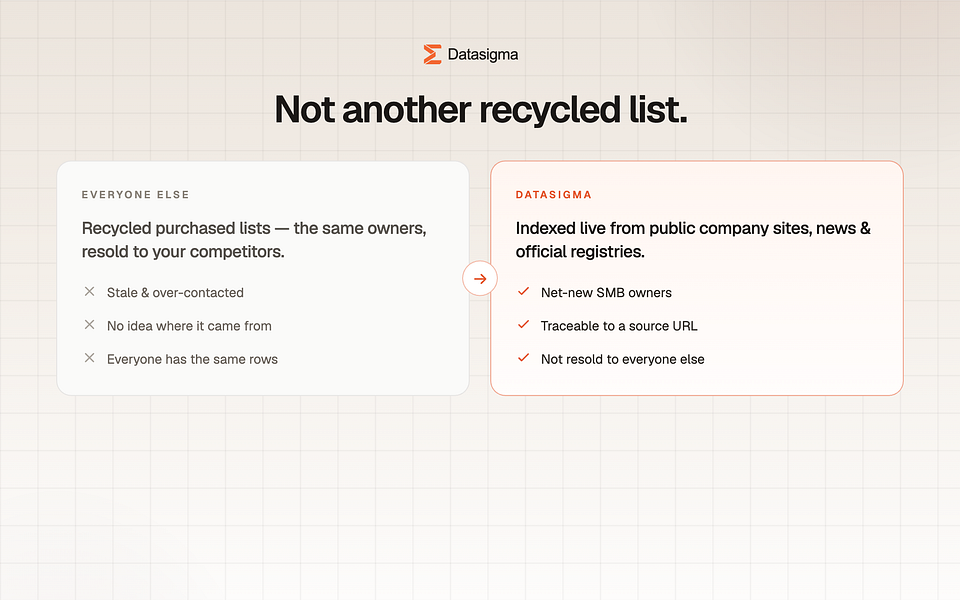The image size is (960, 600).
Task: Click the text No idea where it came from
Action: pyautogui.click(x=189, y=326)
